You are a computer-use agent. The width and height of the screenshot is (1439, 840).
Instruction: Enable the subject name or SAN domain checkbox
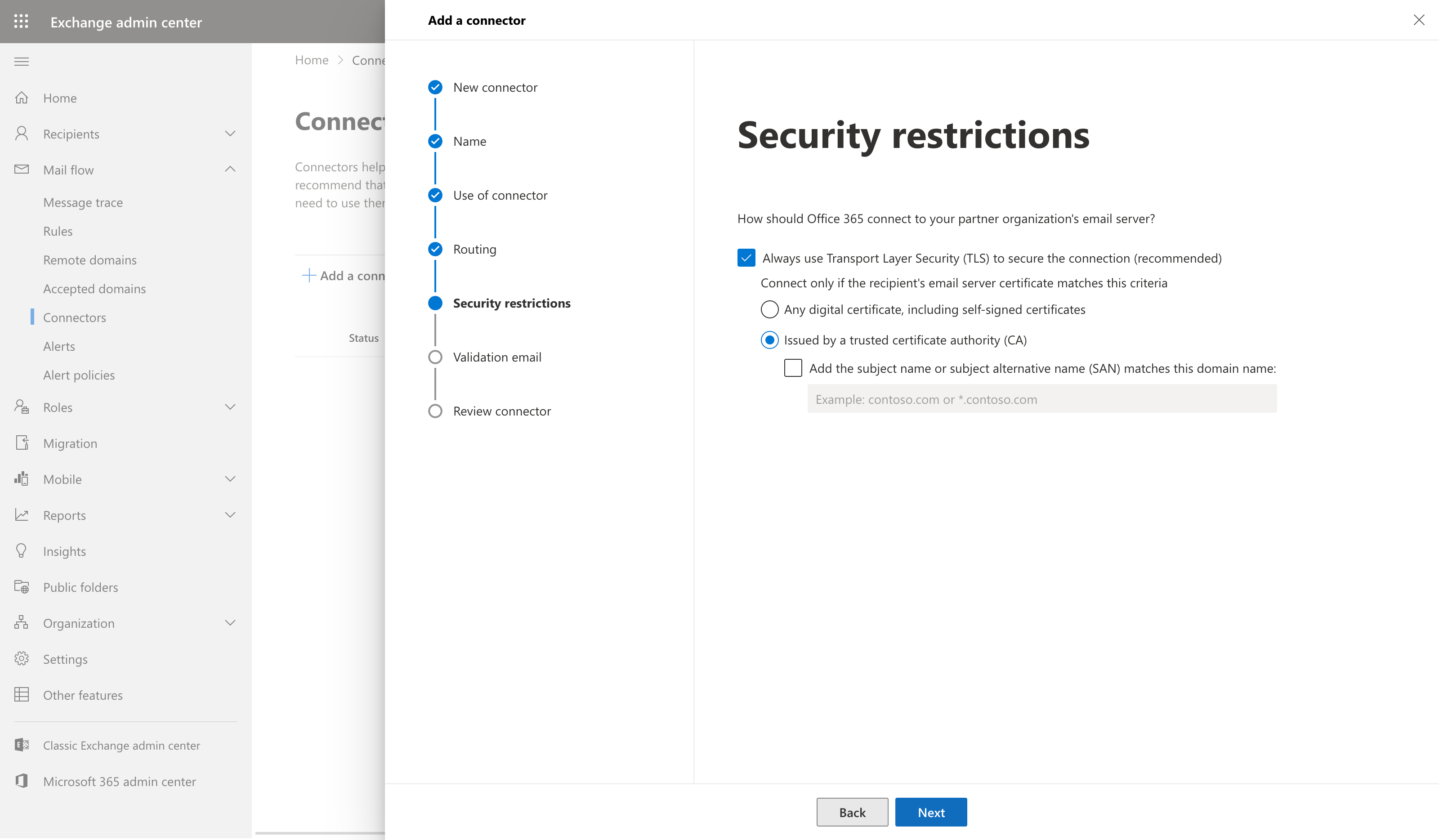point(793,368)
